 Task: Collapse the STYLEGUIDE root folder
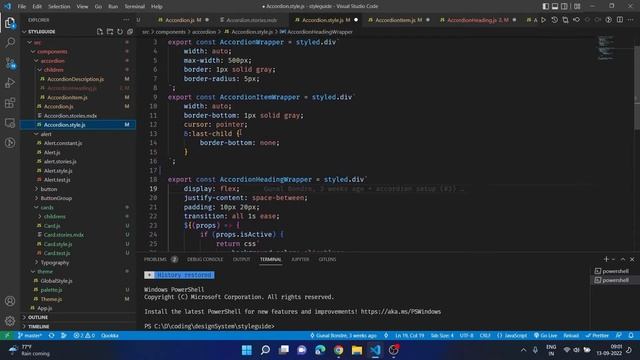(78, 31)
